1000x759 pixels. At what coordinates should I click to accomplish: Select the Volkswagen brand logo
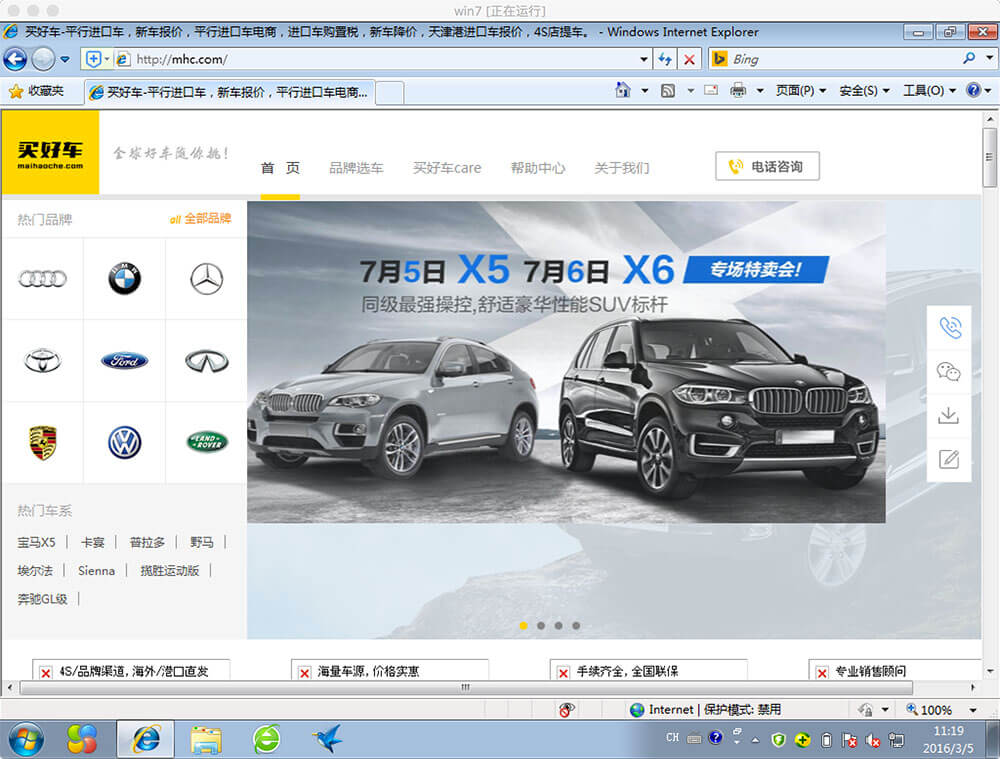coord(124,443)
